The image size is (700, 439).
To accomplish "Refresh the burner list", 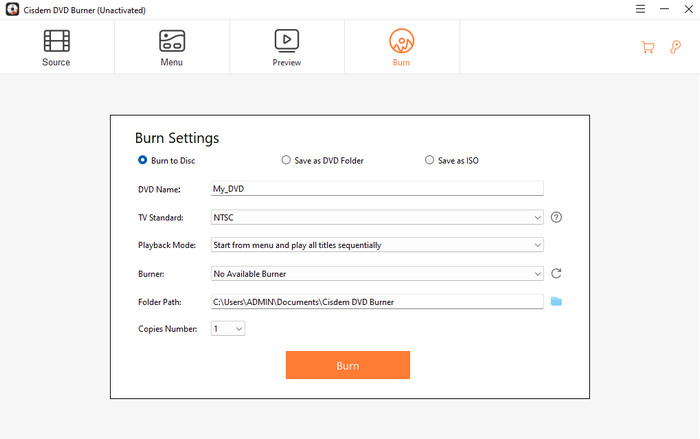I will [556, 273].
